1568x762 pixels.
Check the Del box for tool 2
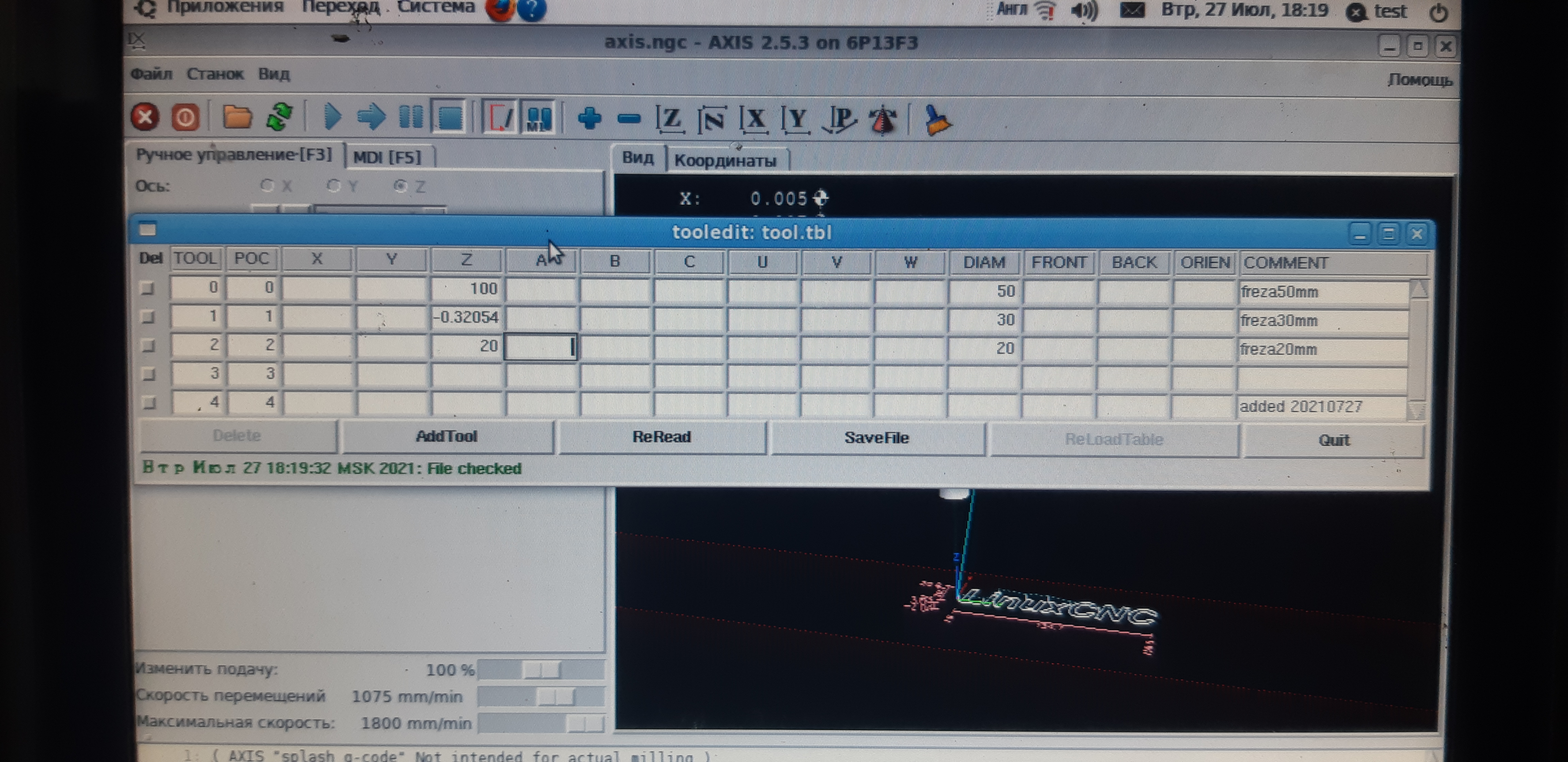point(148,346)
